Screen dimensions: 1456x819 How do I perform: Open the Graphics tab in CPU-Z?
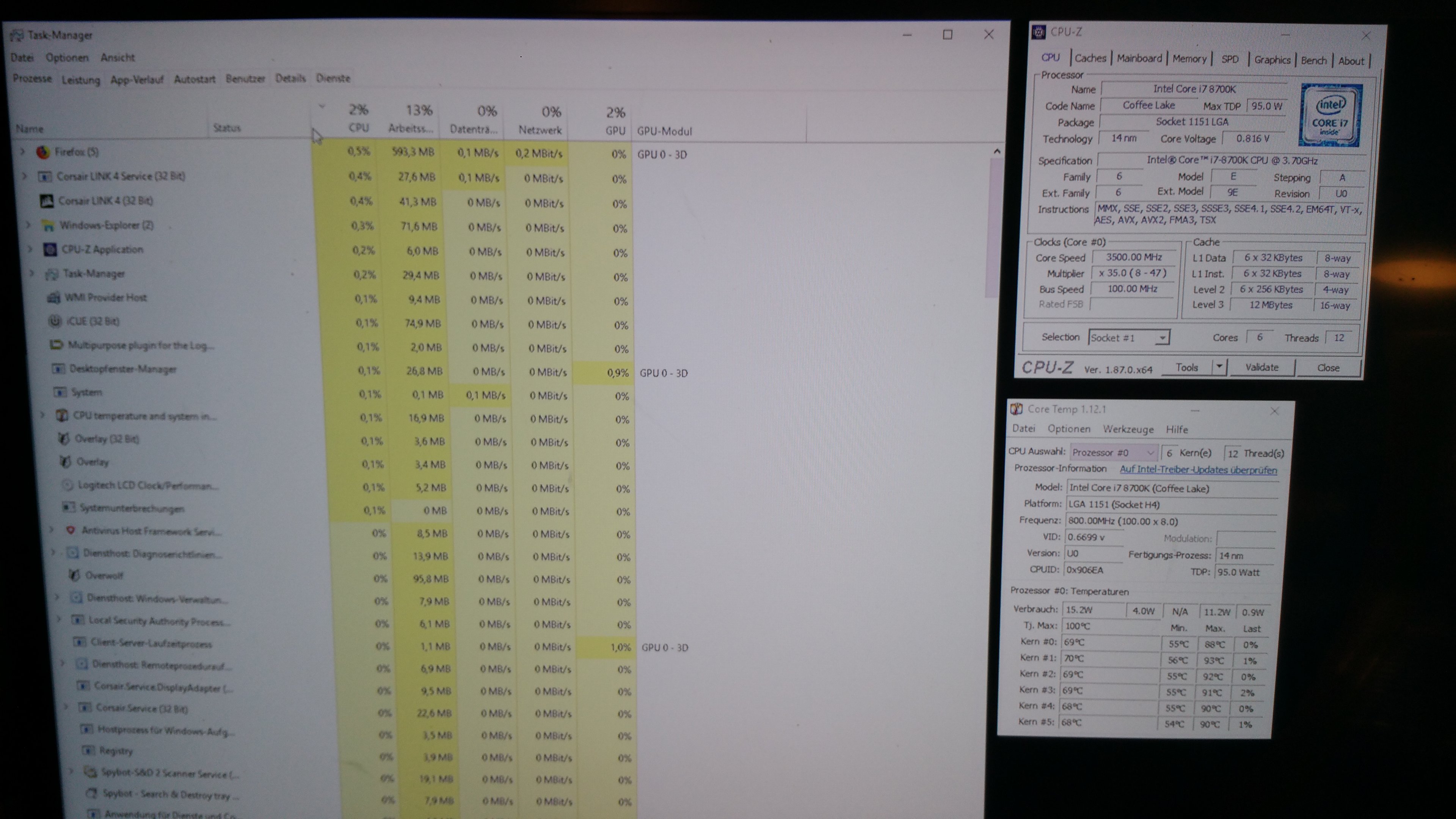point(1272,60)
